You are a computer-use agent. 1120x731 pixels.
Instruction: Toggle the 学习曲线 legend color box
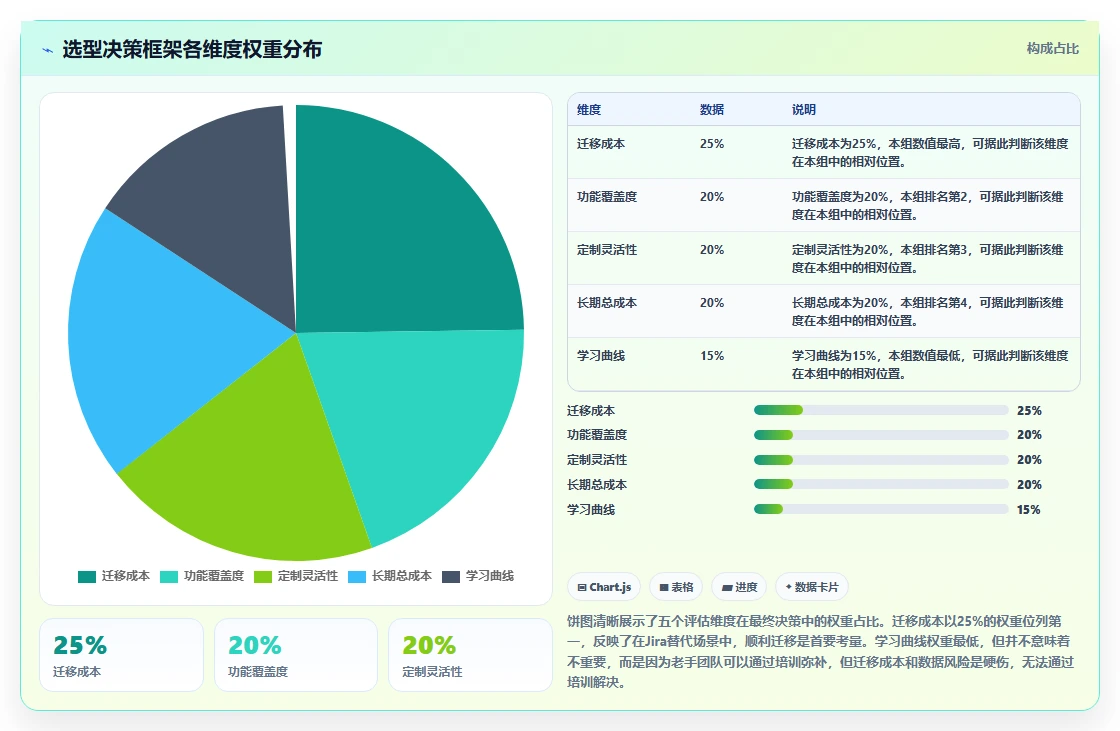(451, 577)
